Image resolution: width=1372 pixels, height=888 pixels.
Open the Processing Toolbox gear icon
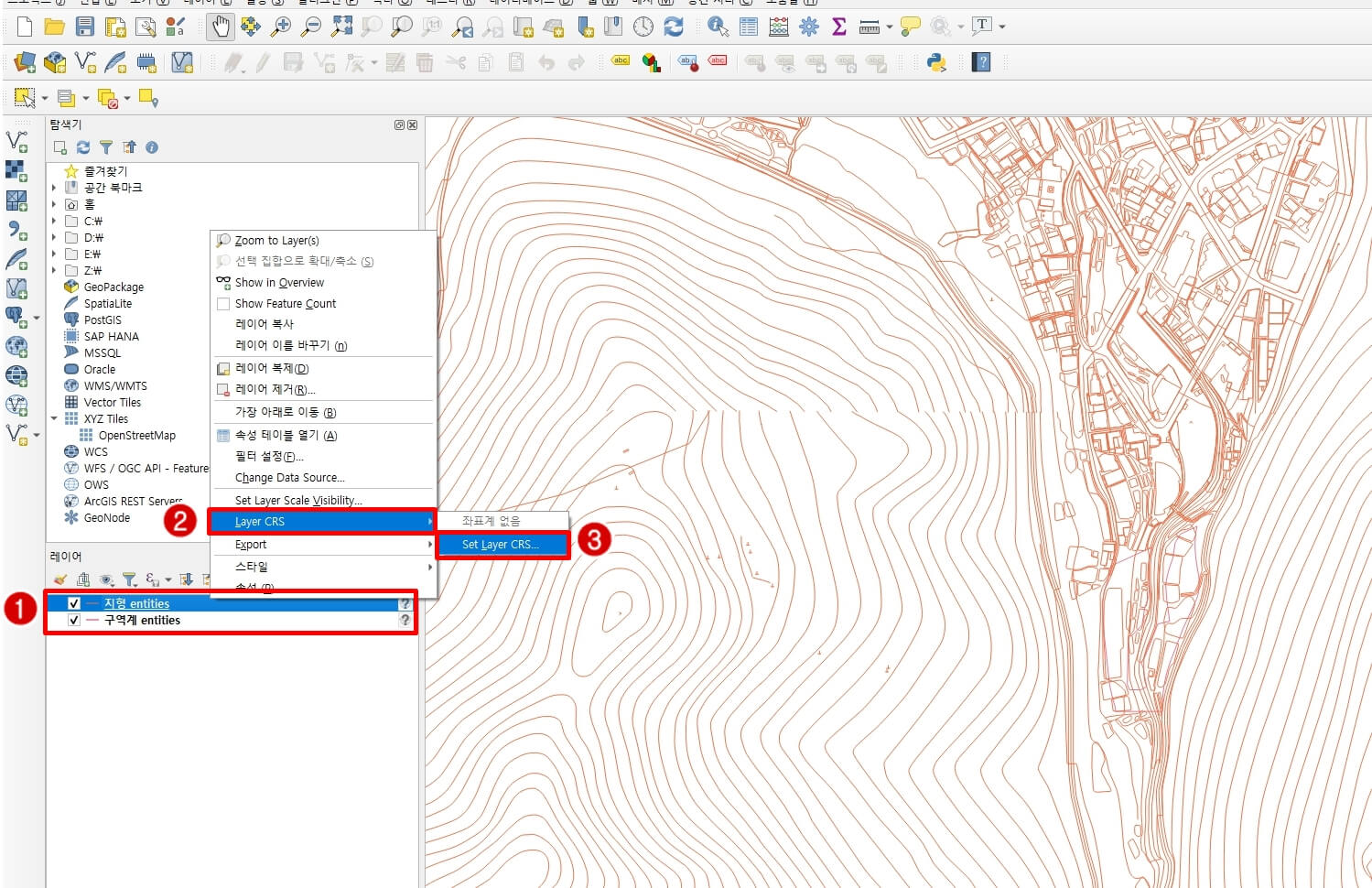(809, 27)
